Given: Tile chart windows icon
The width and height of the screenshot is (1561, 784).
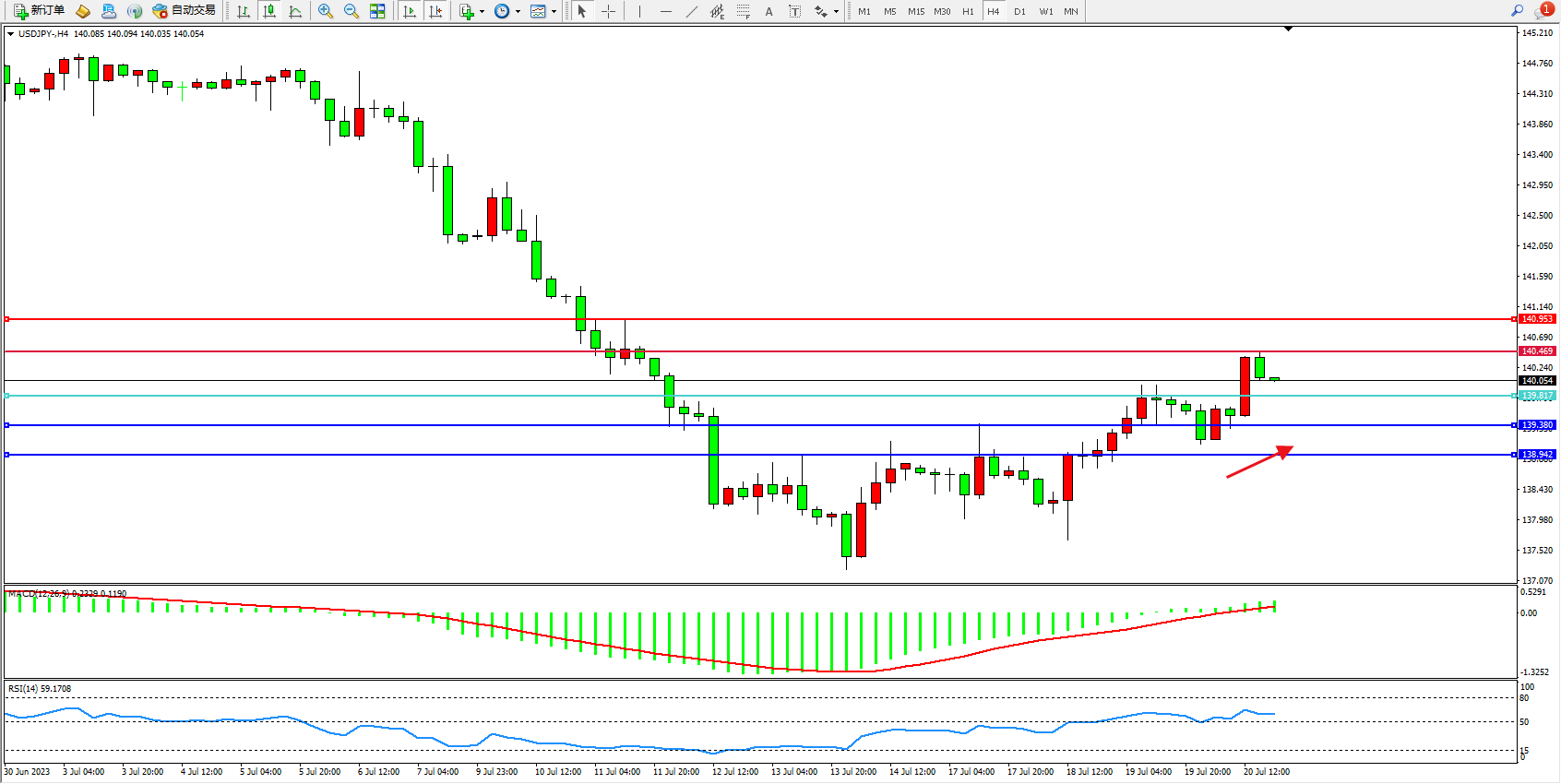Looking at the screenshot, I should pos(377,11).
